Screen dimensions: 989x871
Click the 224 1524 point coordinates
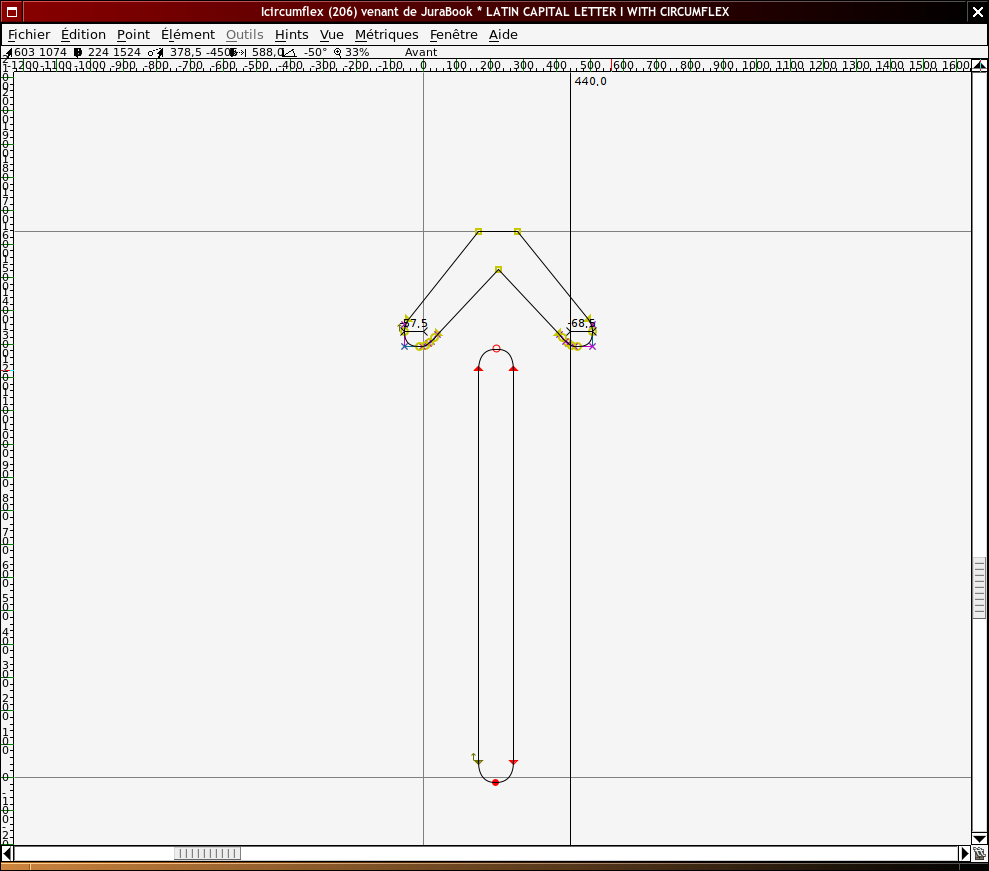(x=114, y=52)
